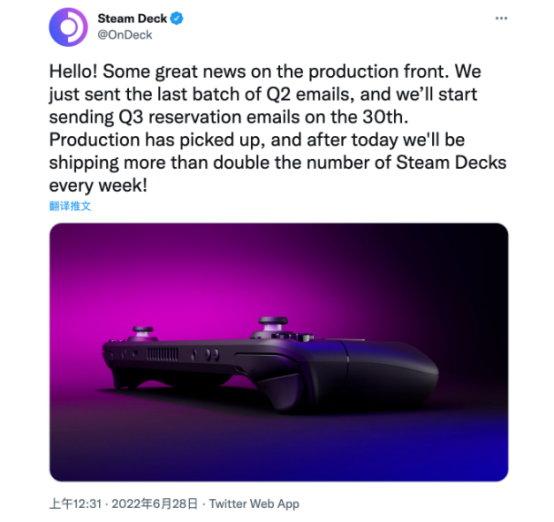Open the three-dot more options menu
The image size is (554, 522).
pos(501,18)
